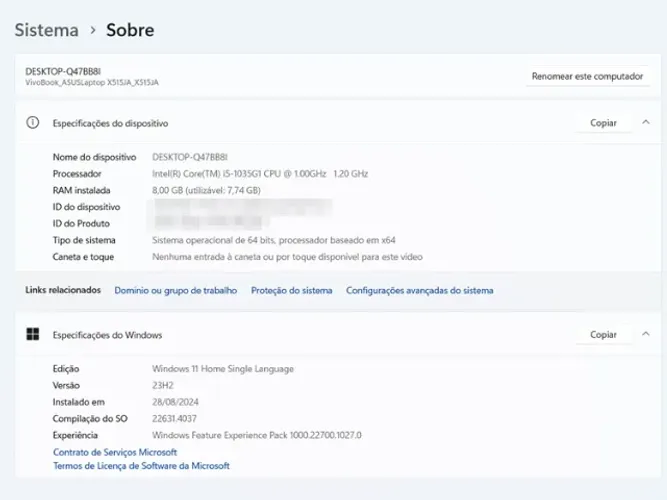
Task: Select the DESKTOP-Q47BB8I header name
Action: click(63, 71)
